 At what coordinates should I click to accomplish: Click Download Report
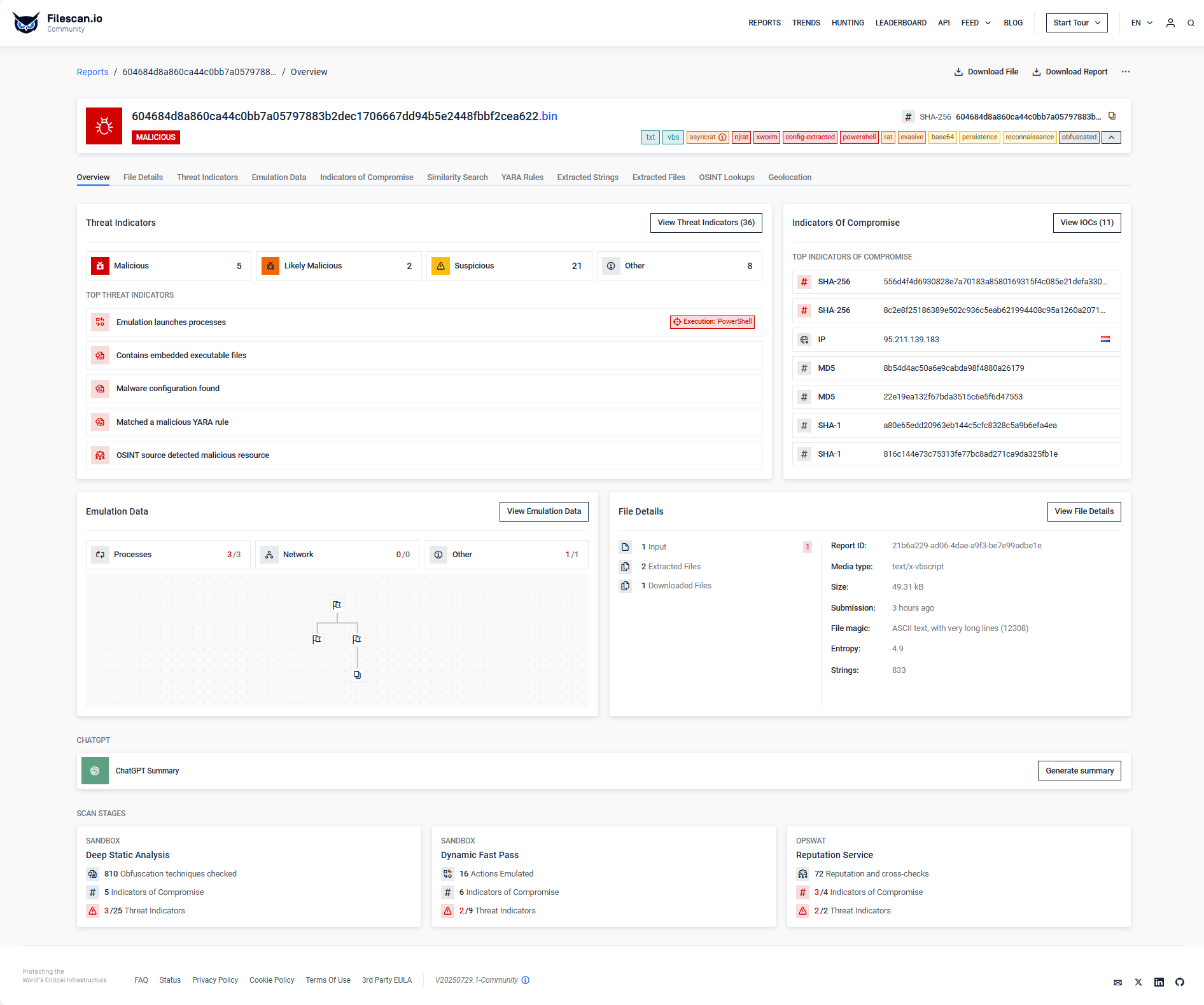pyautogui.click(x=1070, y=72)
